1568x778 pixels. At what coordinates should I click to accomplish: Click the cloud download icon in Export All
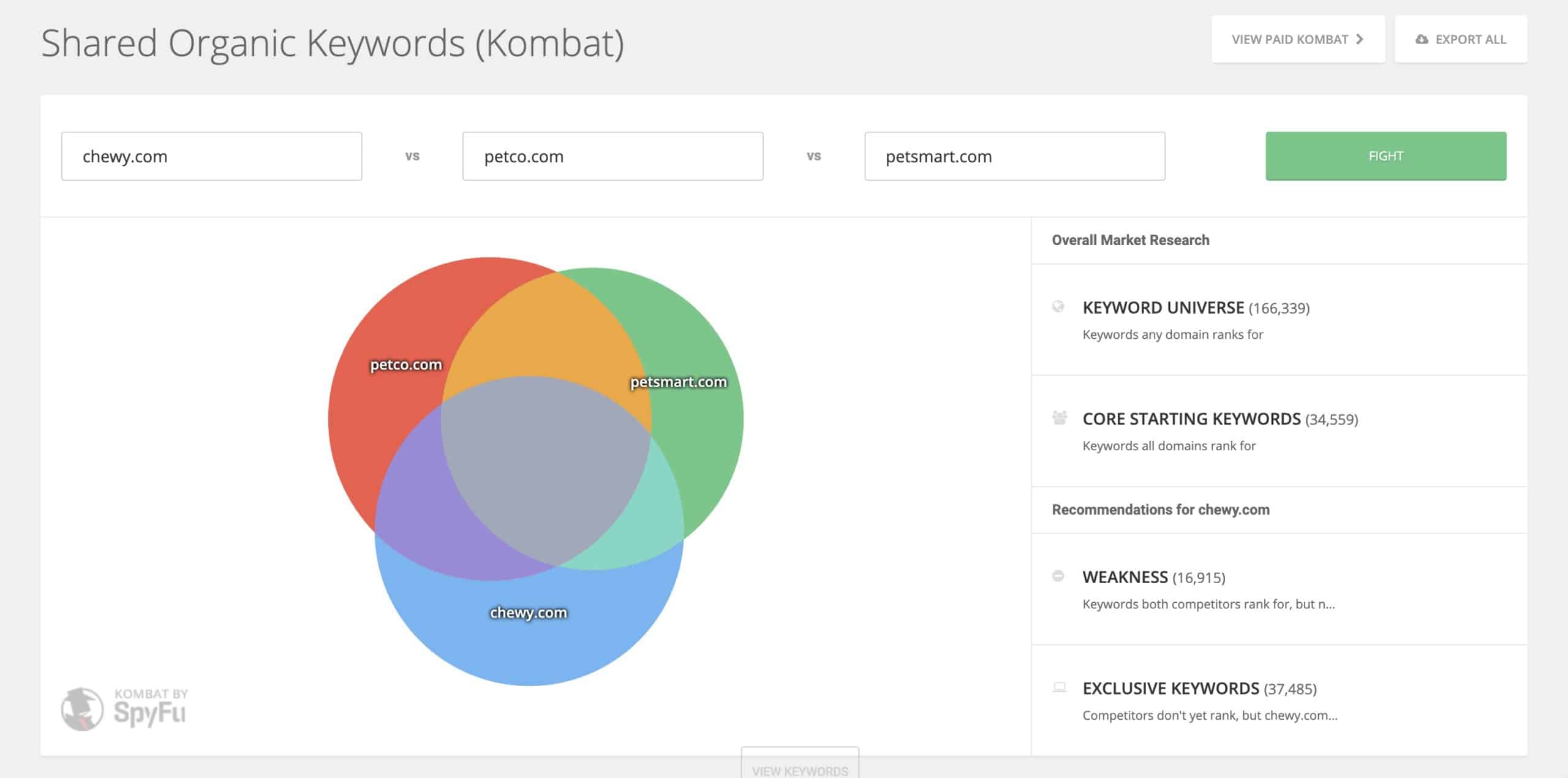(x=1422, y=39)
